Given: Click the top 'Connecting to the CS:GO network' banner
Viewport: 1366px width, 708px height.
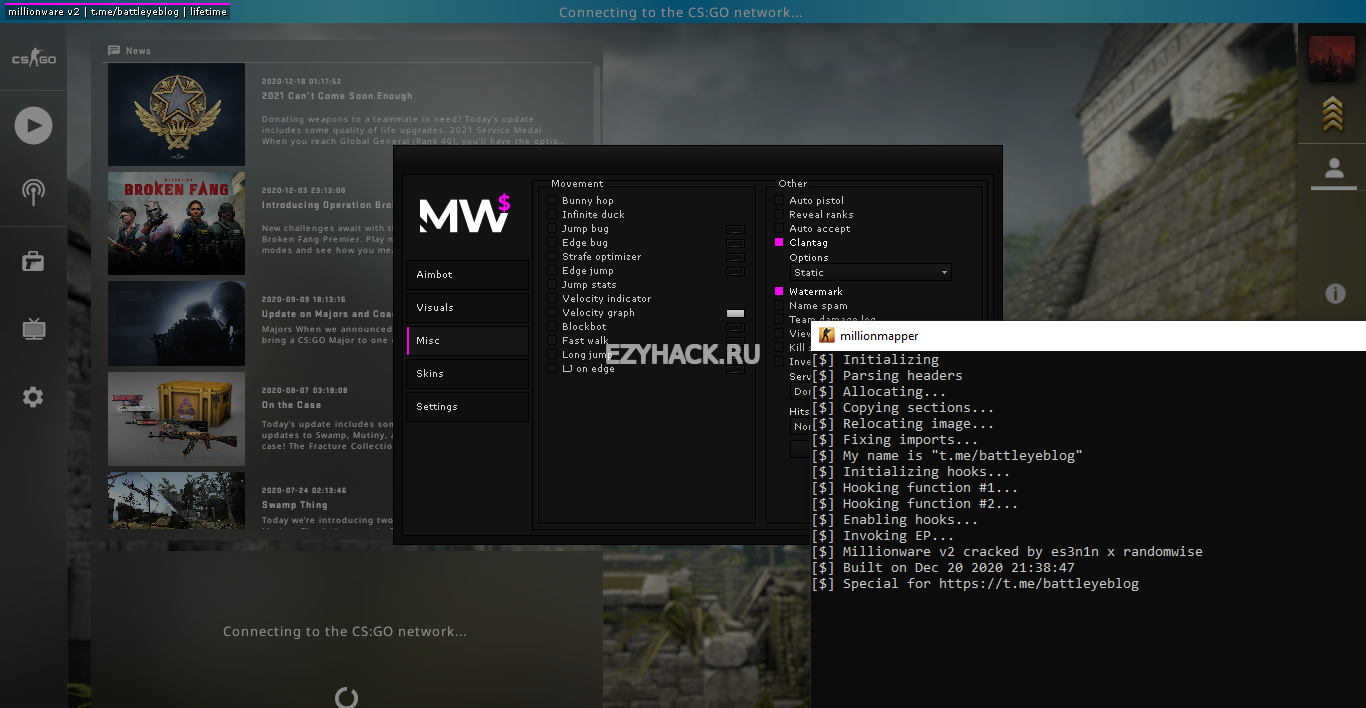Looking at the screenshot, I should 680,12.
